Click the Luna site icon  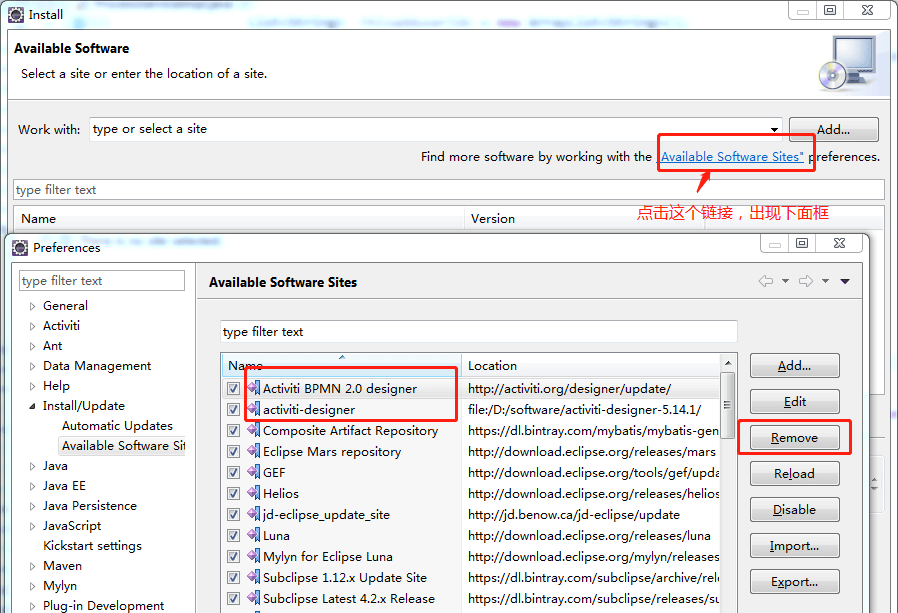(x=254, y=535)
